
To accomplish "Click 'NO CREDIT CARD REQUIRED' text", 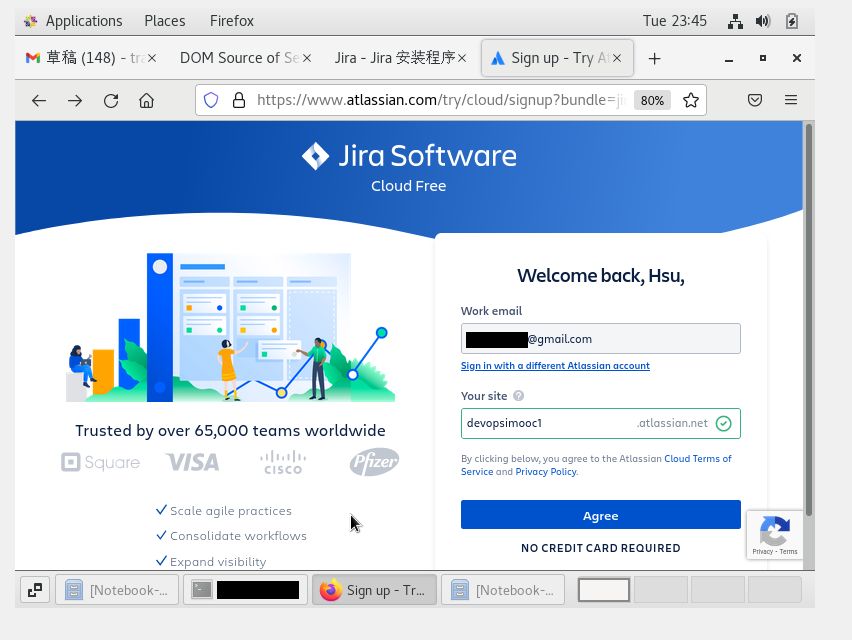I will (600, 548).
